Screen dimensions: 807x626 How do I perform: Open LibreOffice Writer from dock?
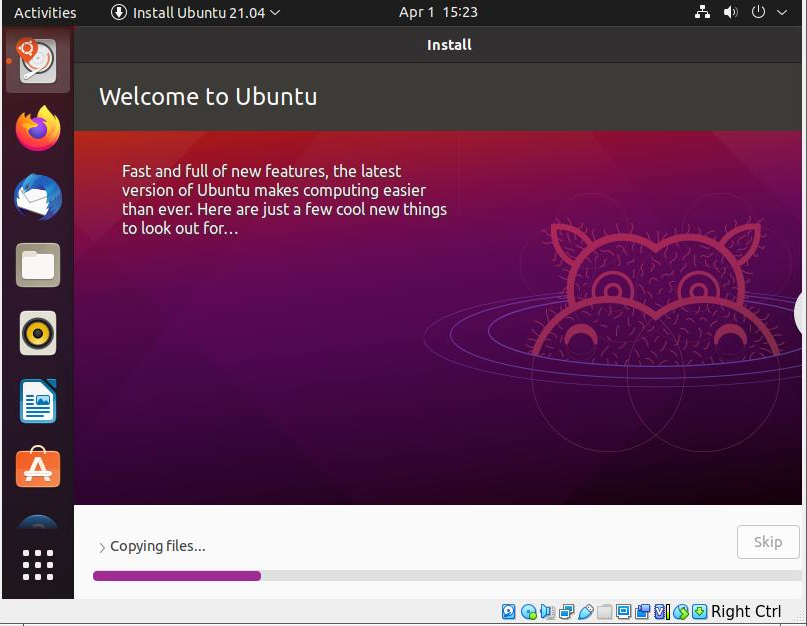tap(38, 401)
